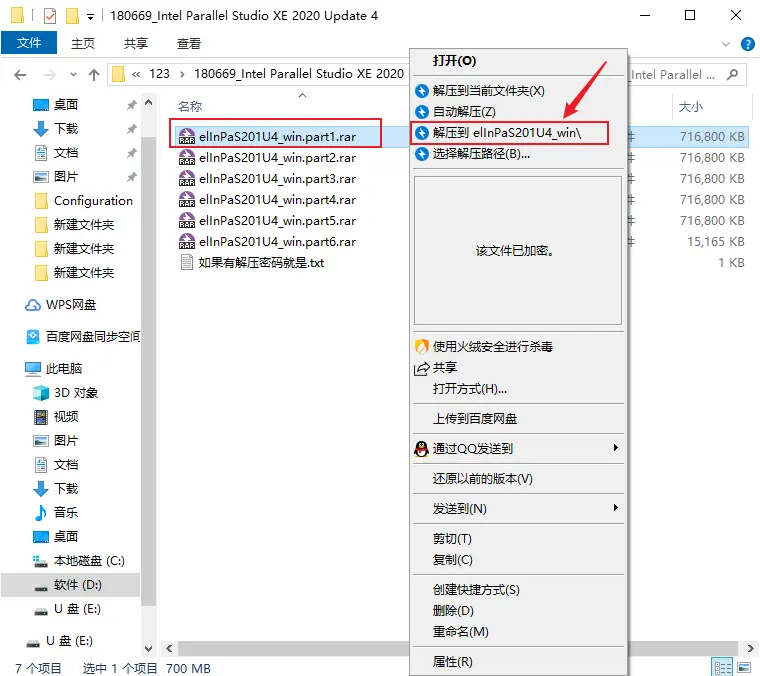Screen dimensions: 760x676
Task: Select 音乐 in navigation pane
Action: (55, 512)
